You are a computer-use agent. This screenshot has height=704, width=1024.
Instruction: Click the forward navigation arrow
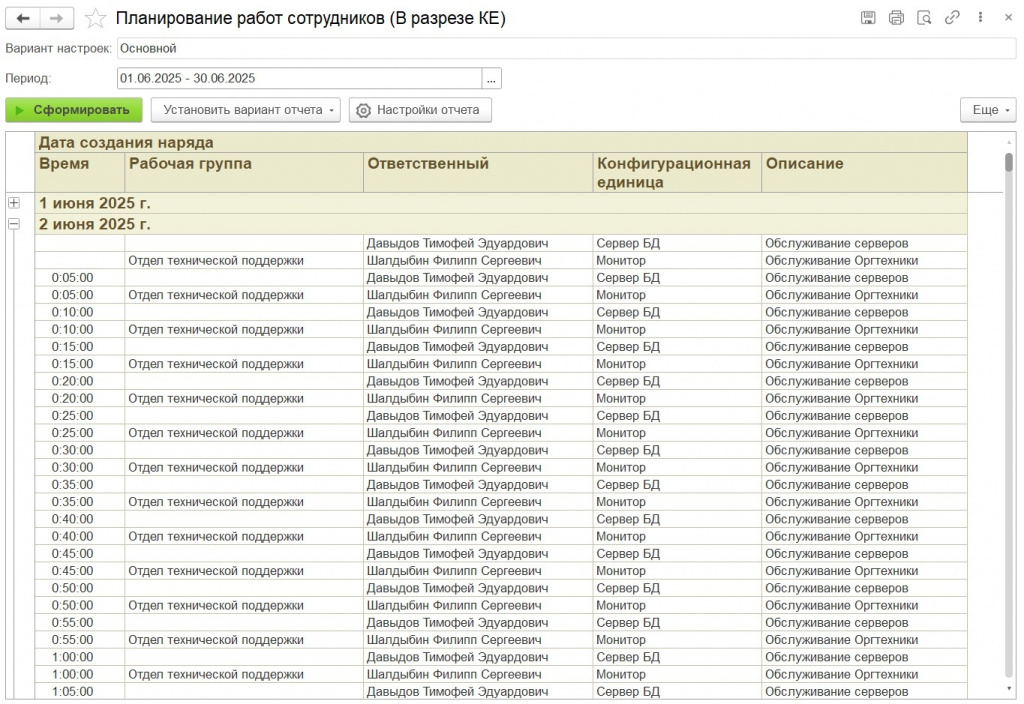[56, 18]
